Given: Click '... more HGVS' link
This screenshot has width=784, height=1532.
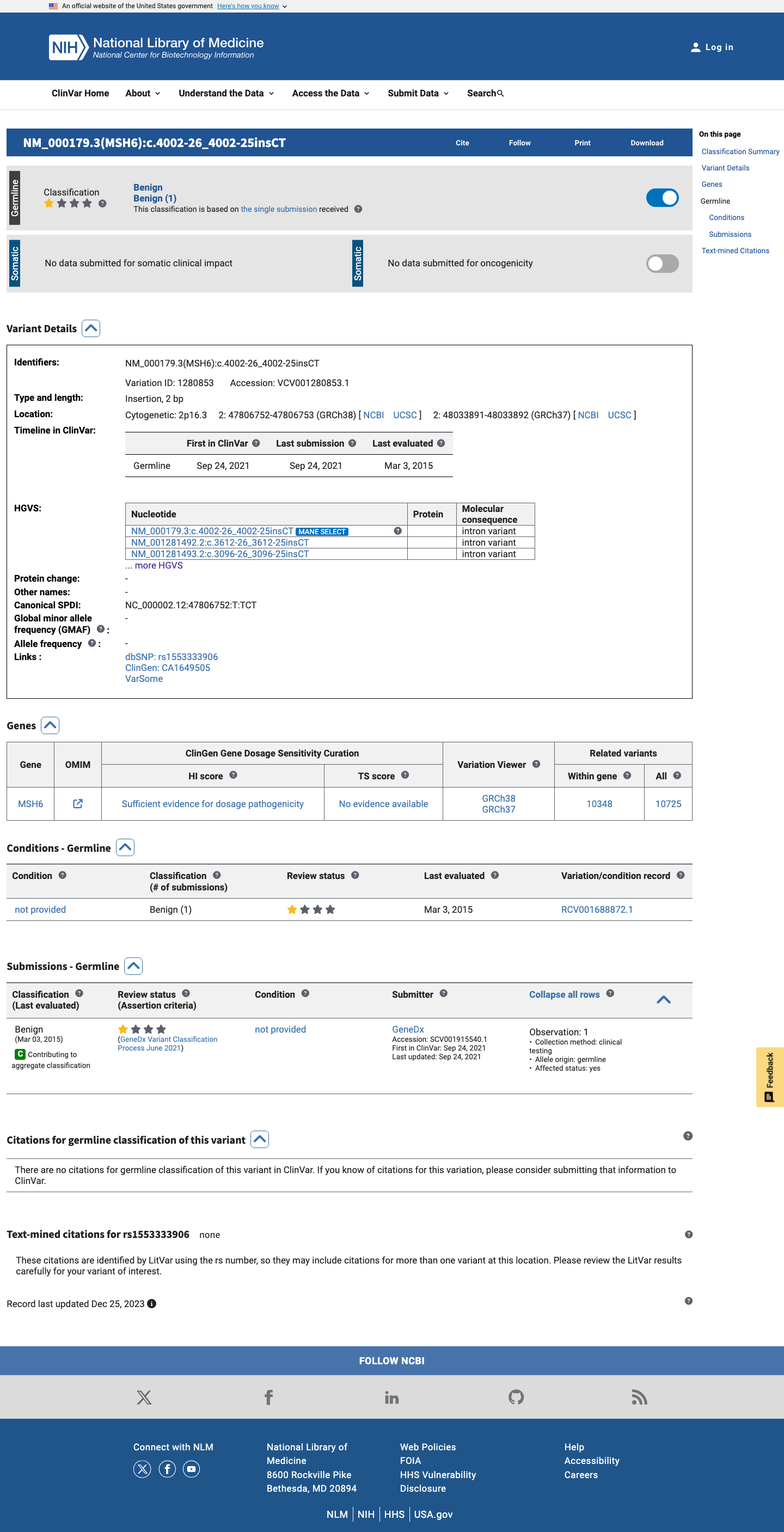Looking at the screenshot, I should (154, 565).
